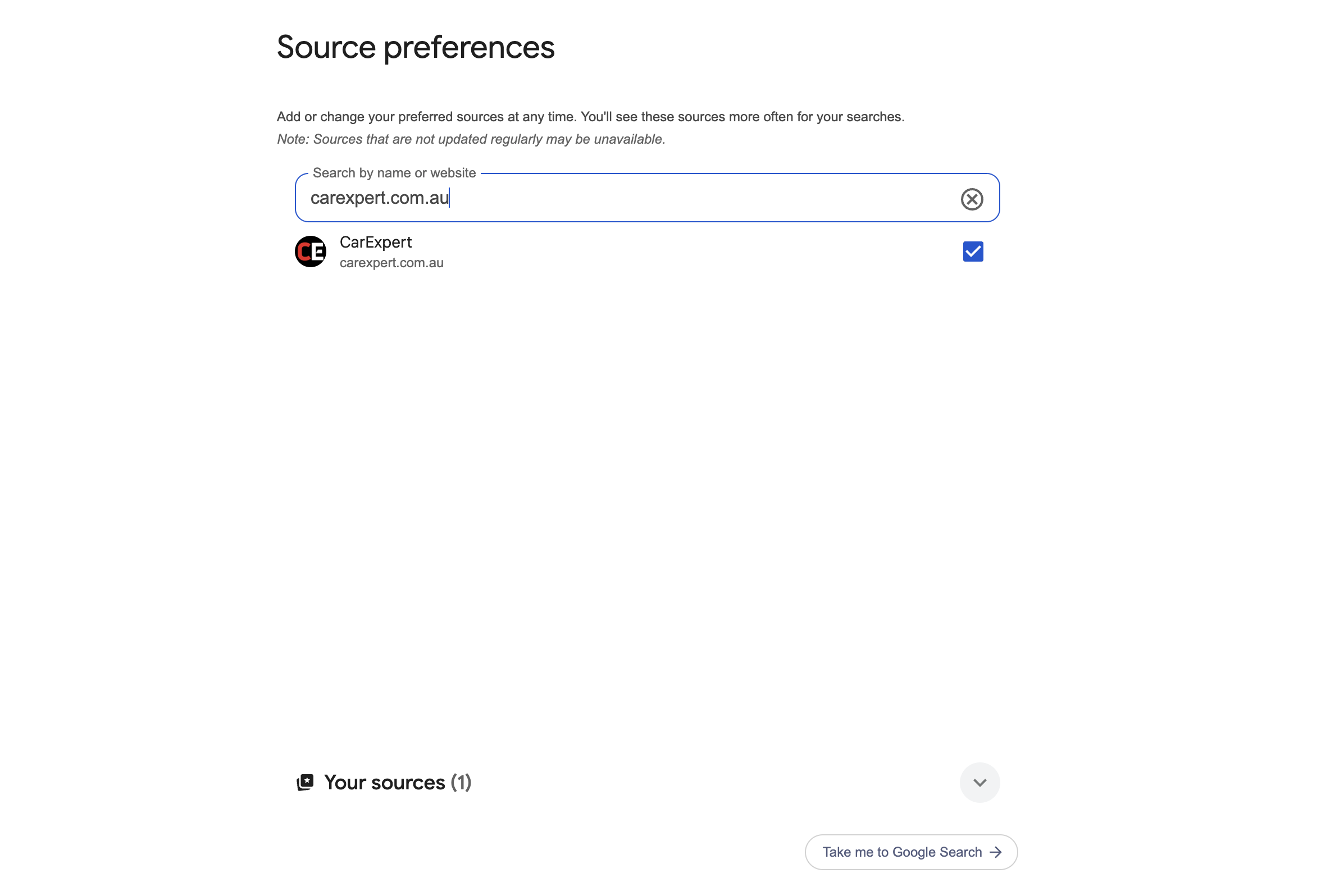Expand the Your sources section chevron
Viewport: 1344px width, 896px height.
pos(979,782)
